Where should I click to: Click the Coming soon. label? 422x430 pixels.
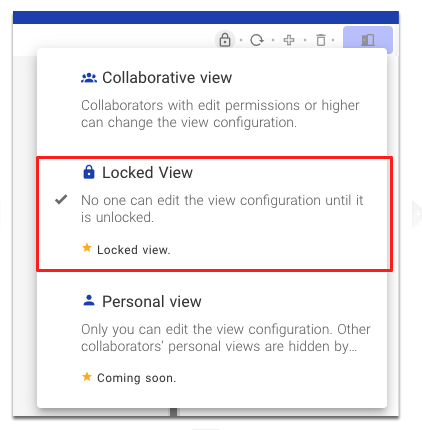click(x=137, y=378)
